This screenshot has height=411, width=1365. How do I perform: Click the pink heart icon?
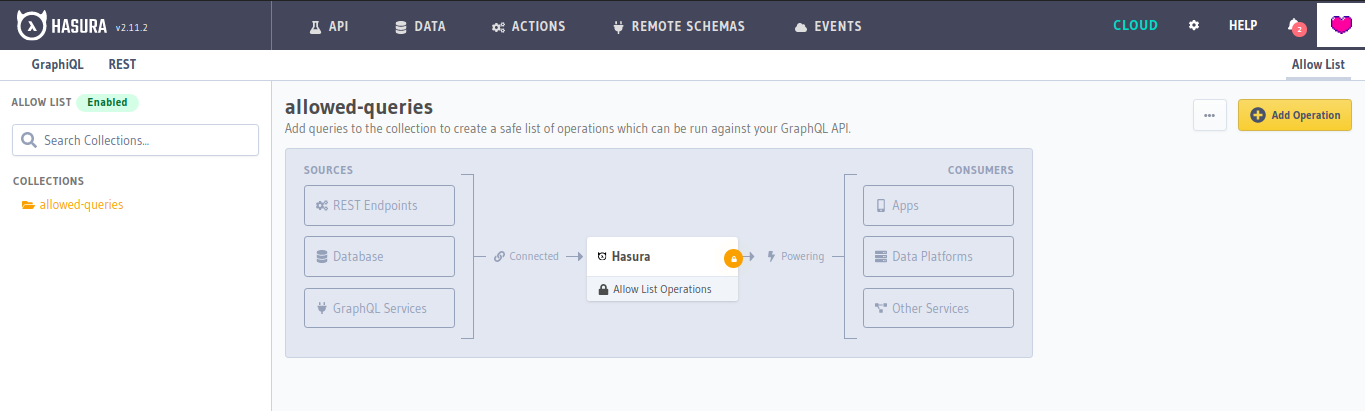coord(1340,26)
